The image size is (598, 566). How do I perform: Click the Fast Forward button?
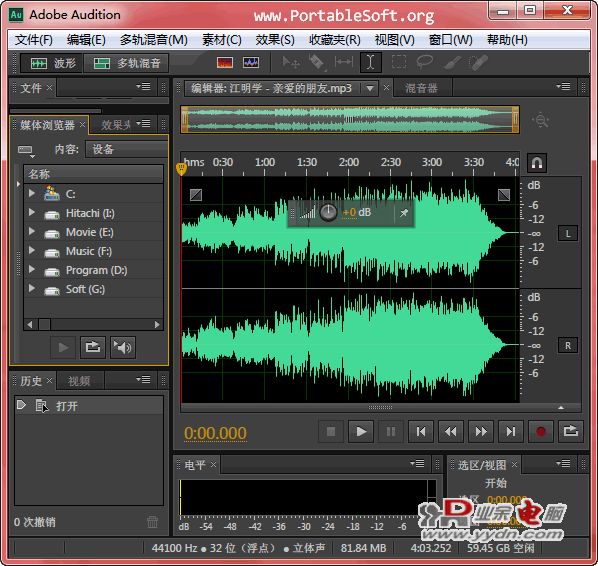click(x=481, y=431)
